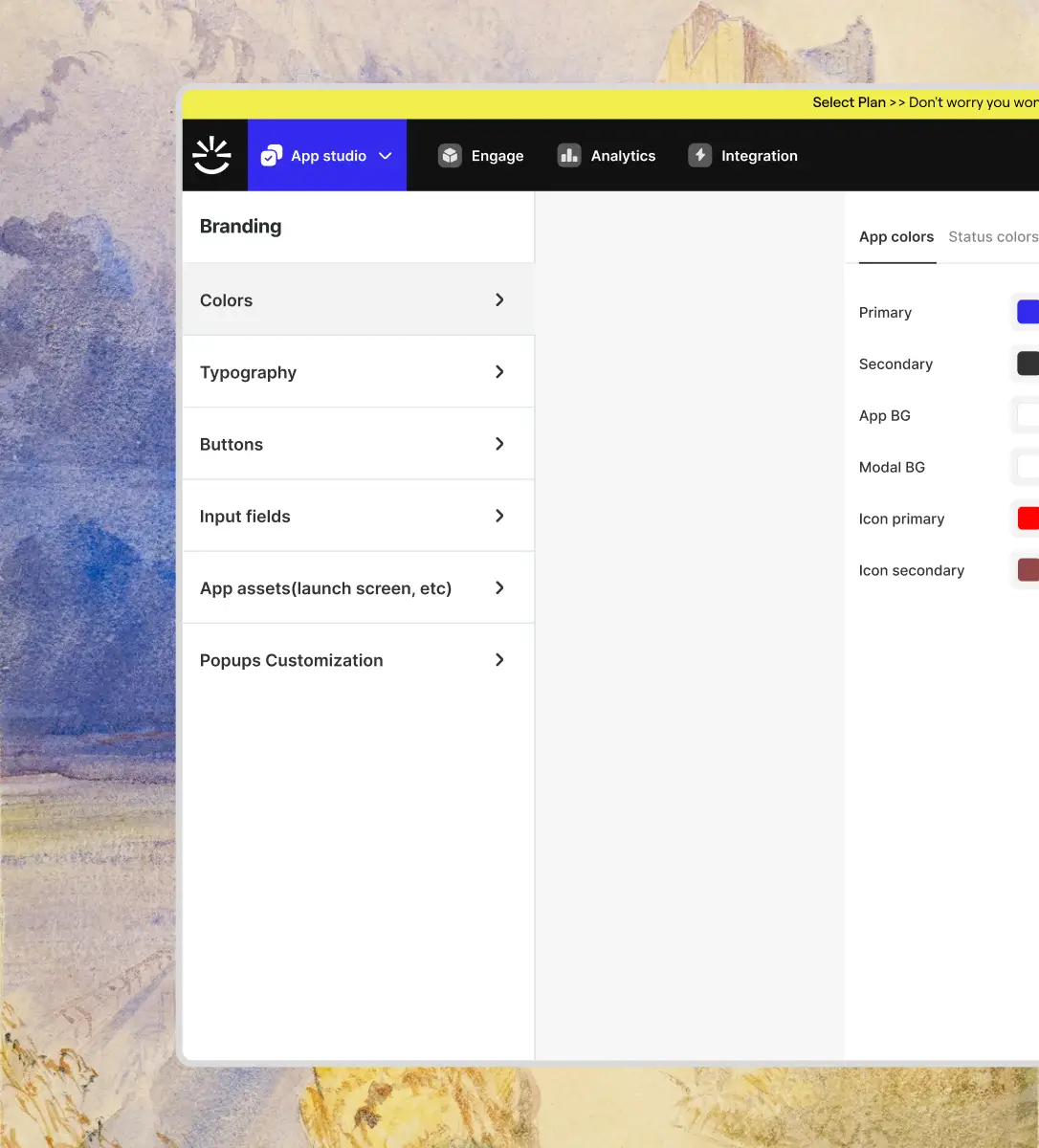Viewport: 1039px width, 1148px height.
Task: Pick the Modal BG white swatch
Action: click(1028, 467)
